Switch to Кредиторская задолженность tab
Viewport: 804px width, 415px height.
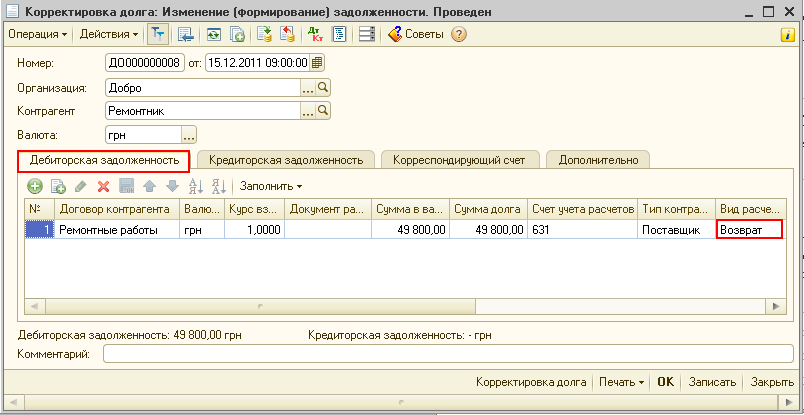point(286,160)
